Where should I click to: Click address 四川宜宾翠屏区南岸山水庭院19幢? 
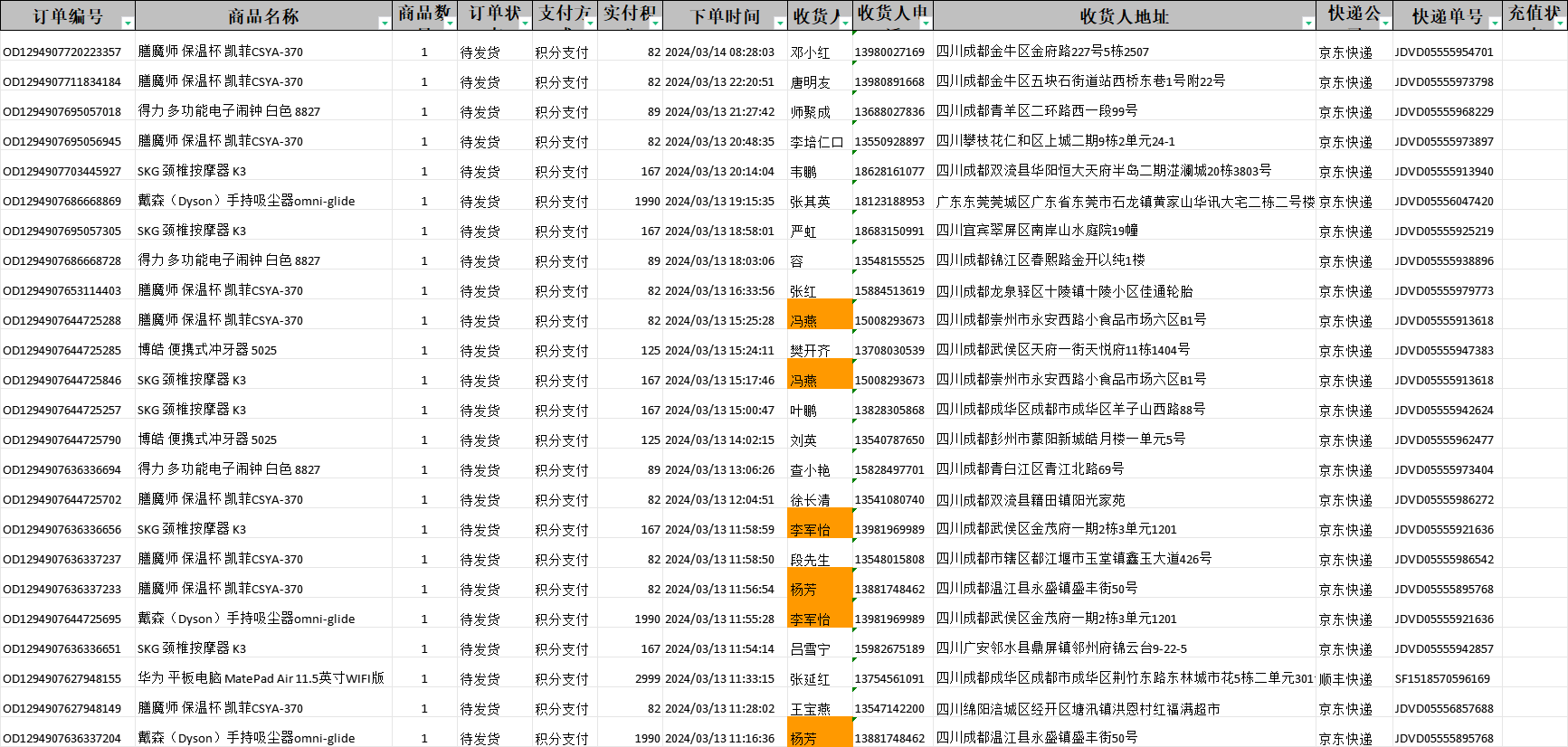pyautogui.click(x=1037, y=231)
